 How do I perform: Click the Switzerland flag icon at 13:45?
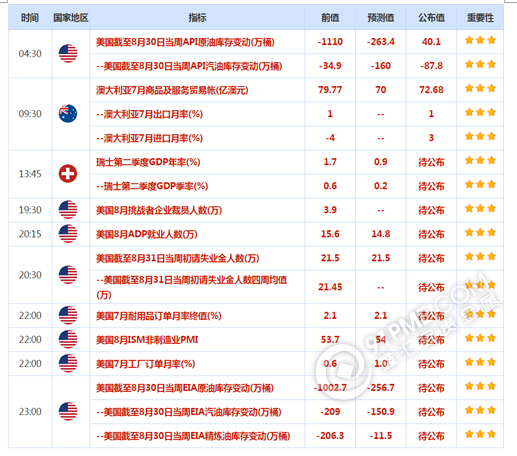click(68, 174)
